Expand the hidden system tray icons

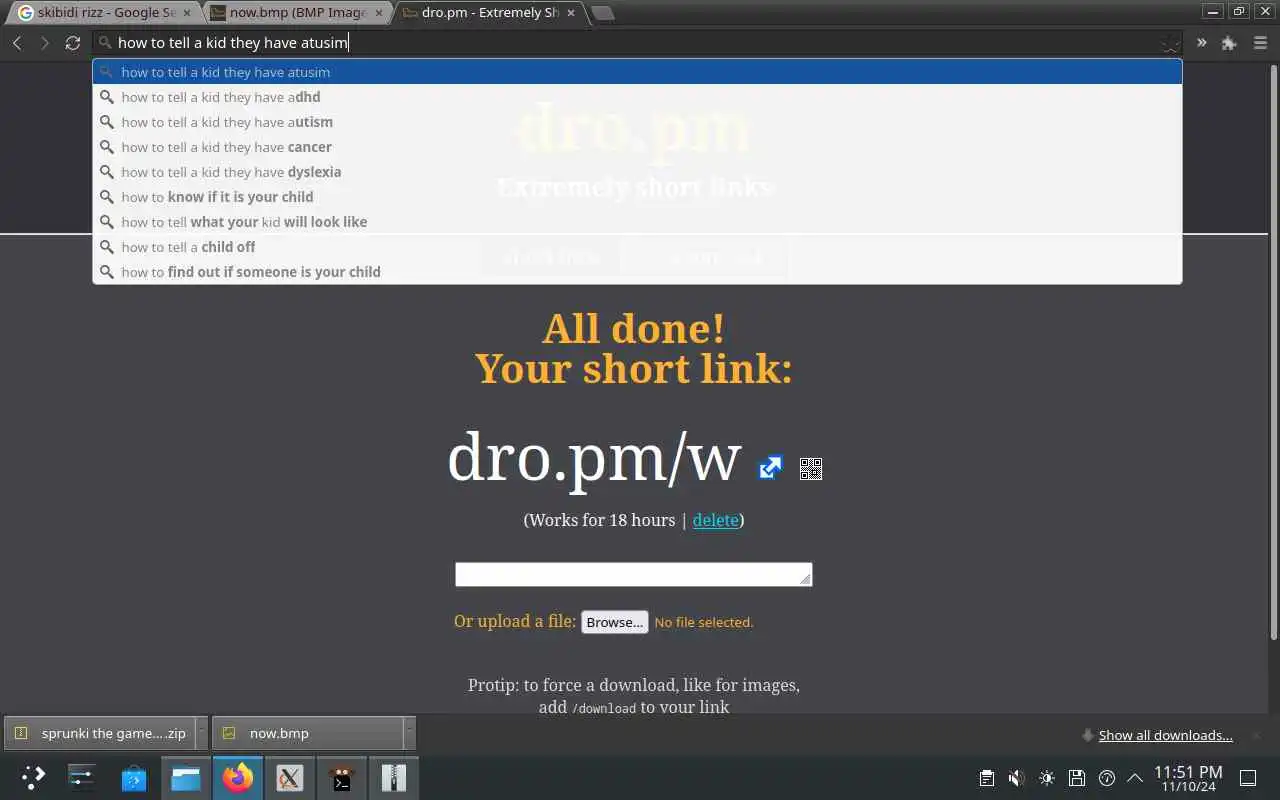pos(1135,778)
